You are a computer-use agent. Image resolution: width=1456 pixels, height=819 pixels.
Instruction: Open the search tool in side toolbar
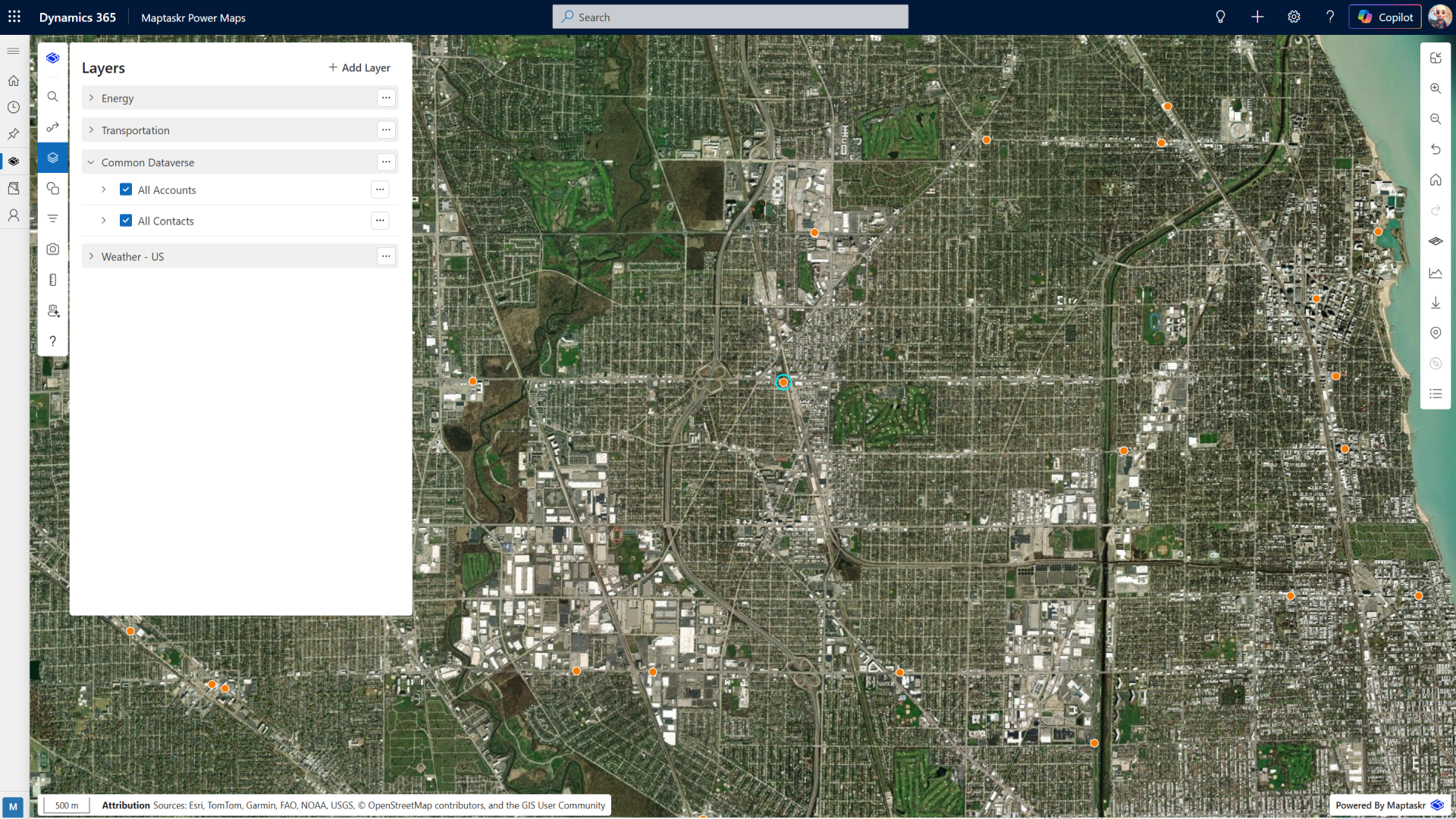click(52, 97)
